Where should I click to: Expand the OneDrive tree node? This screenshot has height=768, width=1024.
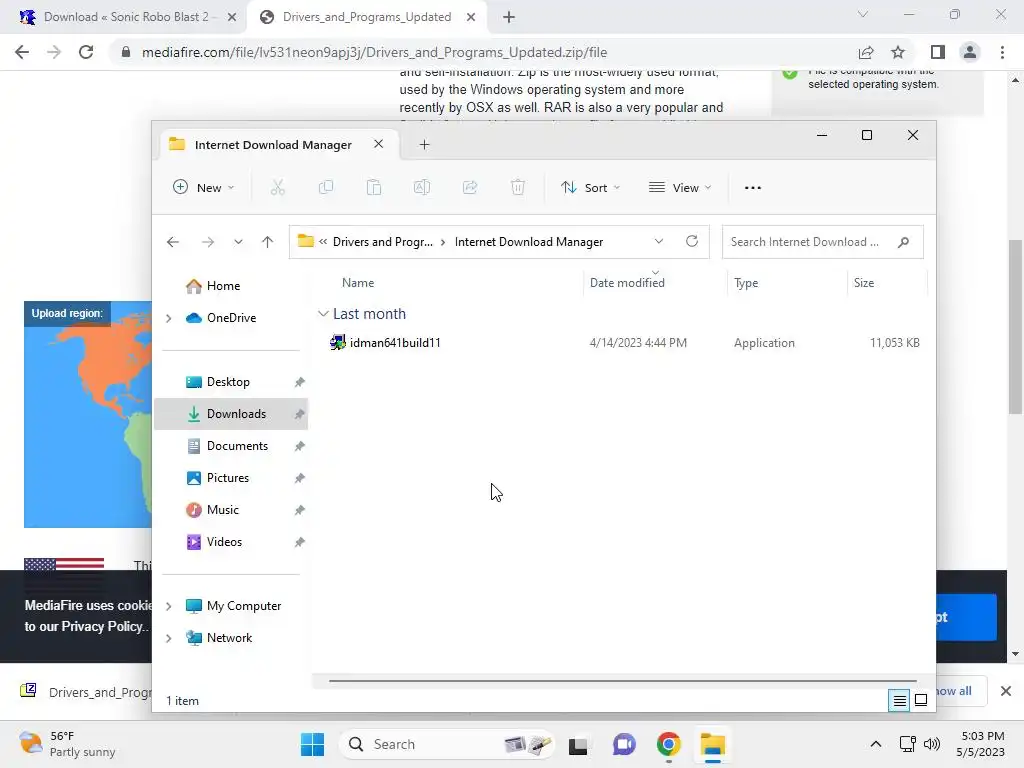tap(168, 318)
